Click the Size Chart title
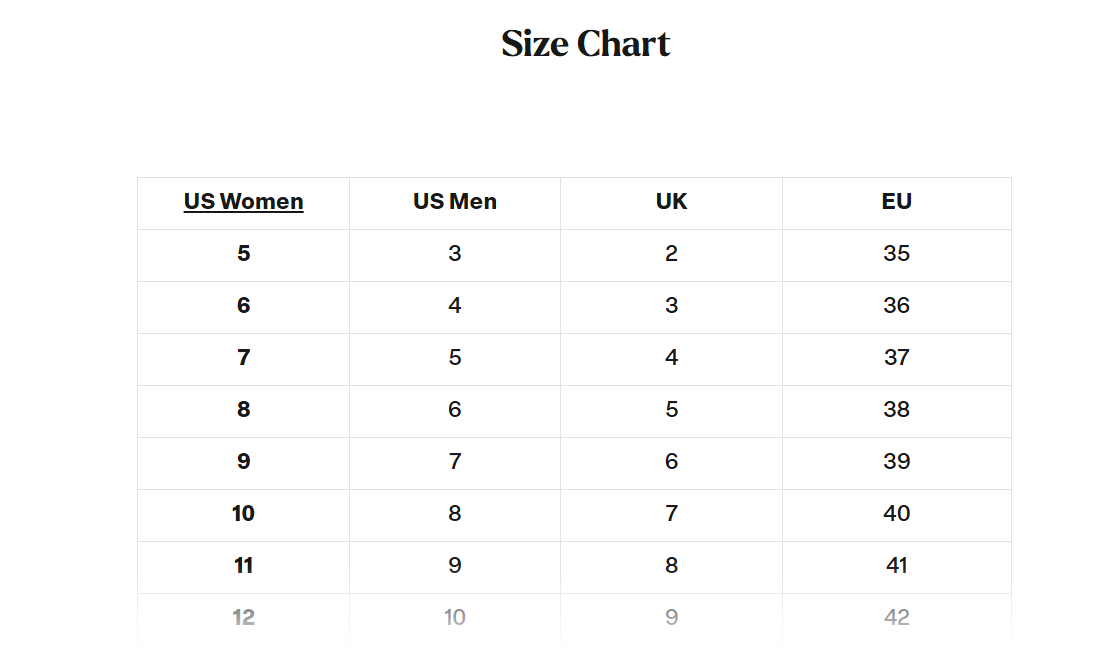This screenshot has width=1102, height=651. (x=585, y=44)
